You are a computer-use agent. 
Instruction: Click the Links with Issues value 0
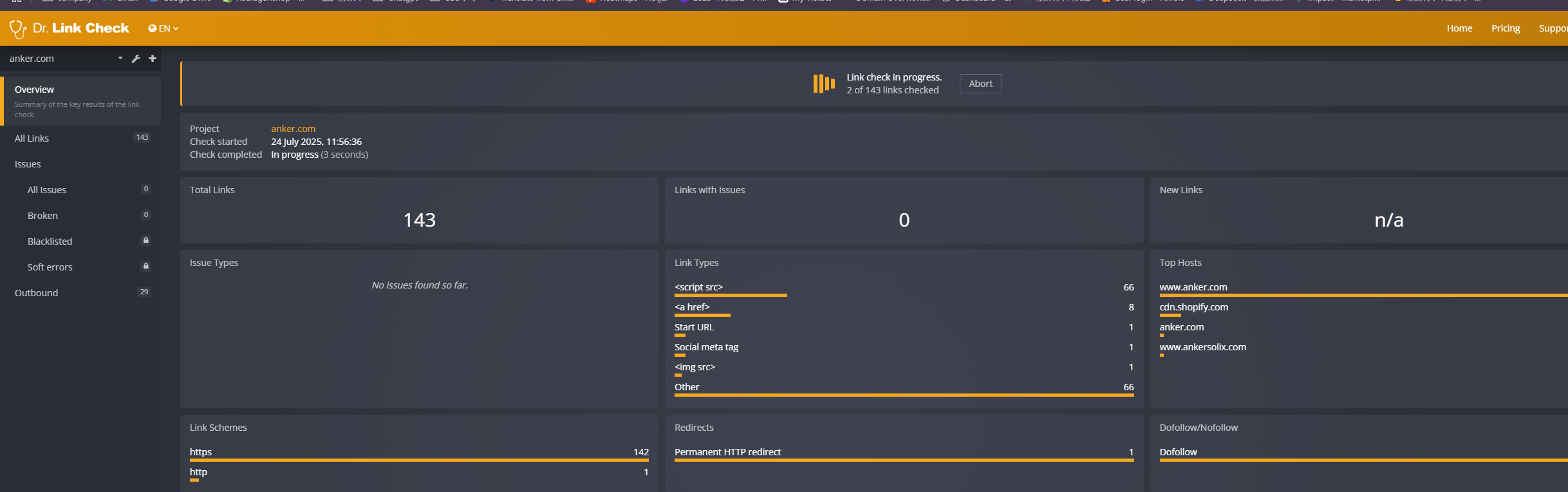[904, 220]
